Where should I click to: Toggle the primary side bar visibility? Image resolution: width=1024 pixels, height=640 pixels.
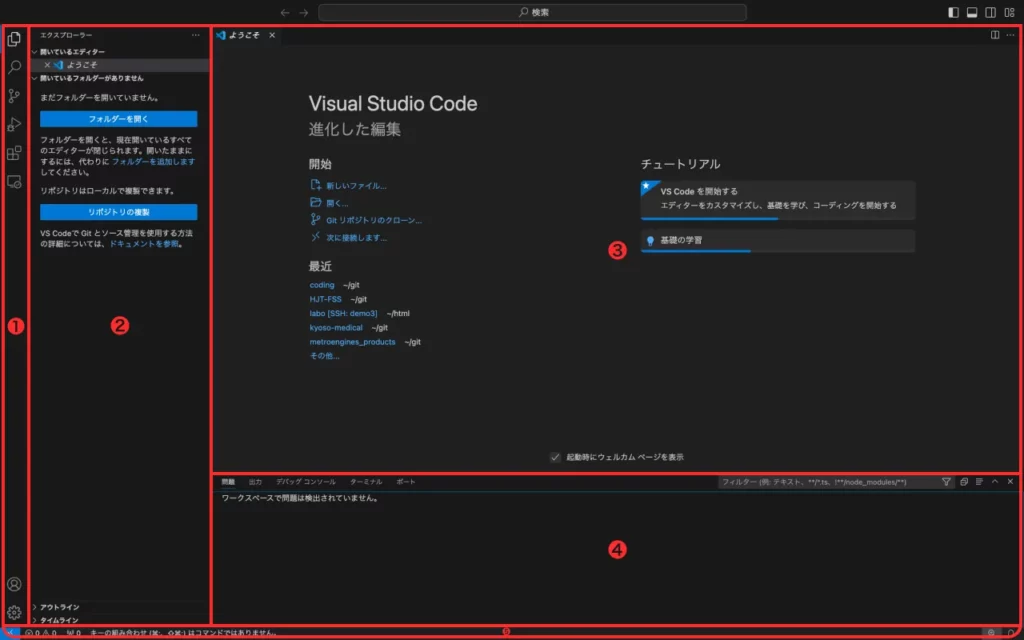click(x=953, y=12)
